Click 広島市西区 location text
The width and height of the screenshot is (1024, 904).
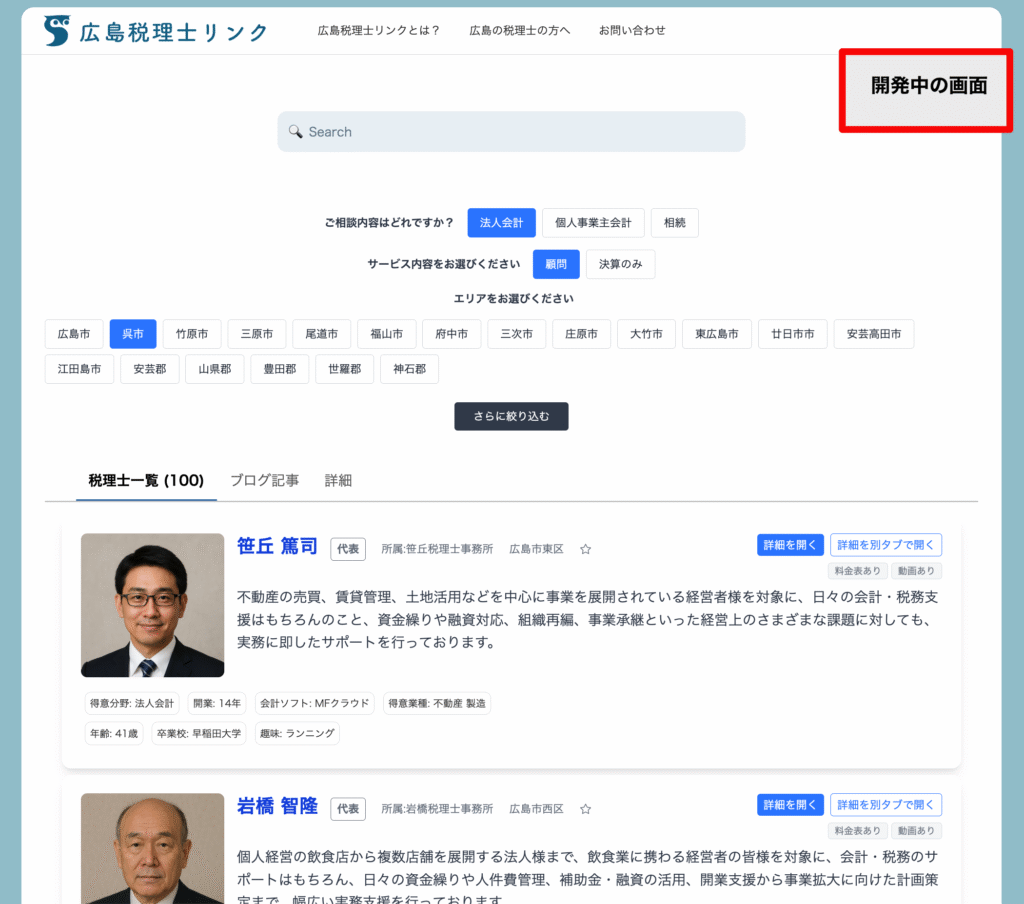536,809
